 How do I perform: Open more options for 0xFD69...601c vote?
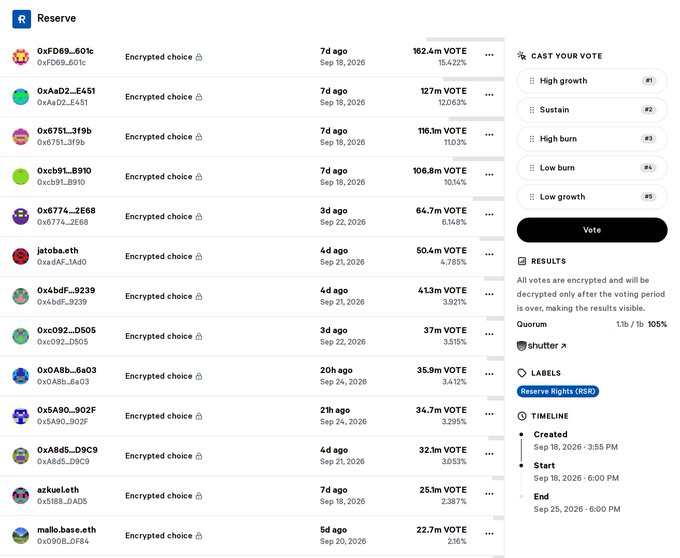tap(489, 55)
